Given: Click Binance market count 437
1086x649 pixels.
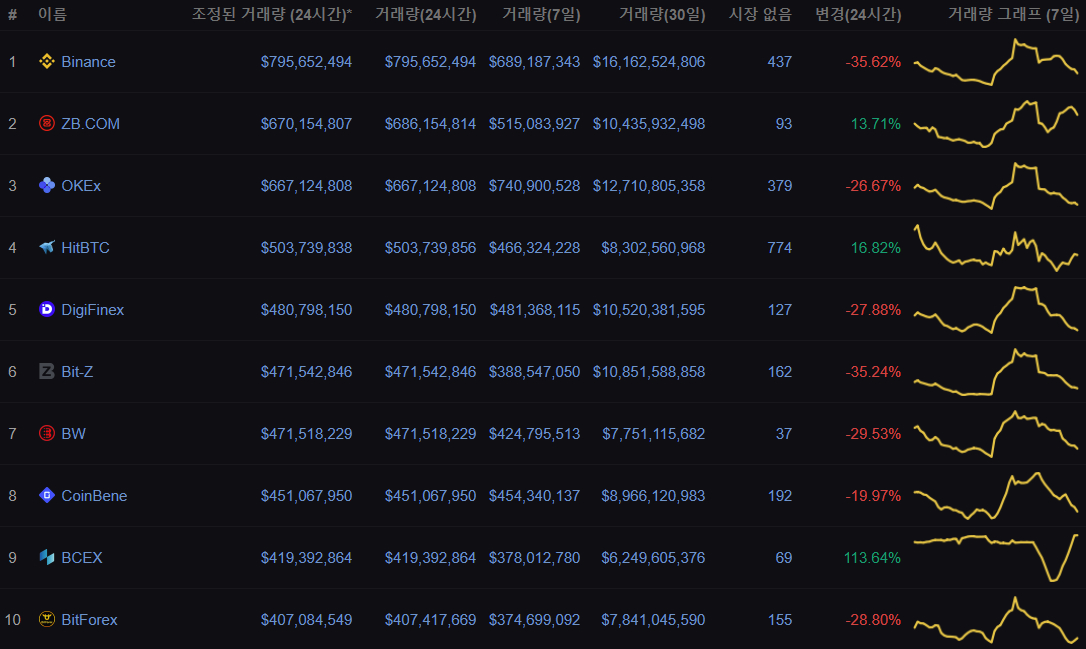Looking at the screenshot, I should [779, 62].
